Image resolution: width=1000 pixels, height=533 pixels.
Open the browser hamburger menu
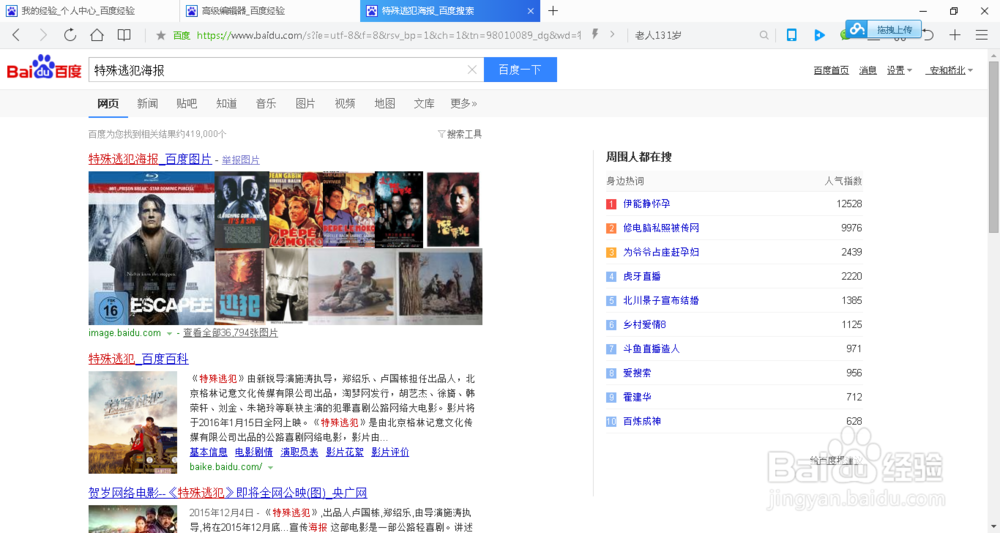pyautogui.click(x=982, y=35)
